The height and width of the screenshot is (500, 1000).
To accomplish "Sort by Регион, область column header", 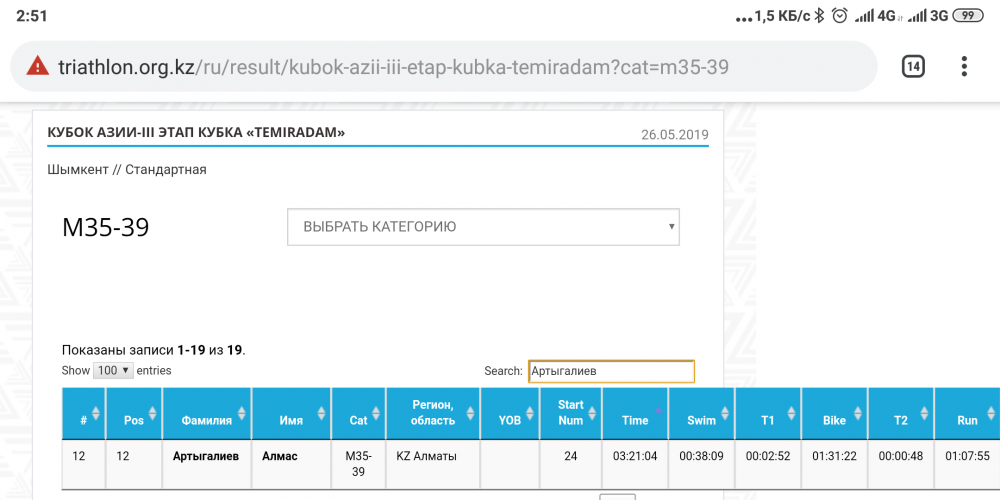I will [432, 413].
